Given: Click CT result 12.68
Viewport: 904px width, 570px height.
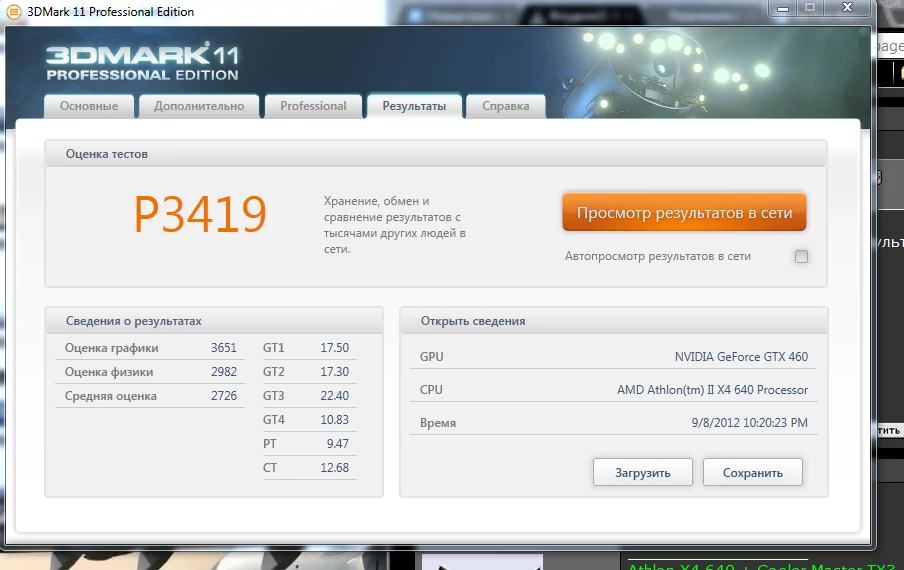Looking at the screenshot, I should pyautogui.click(x=334, y=467).
